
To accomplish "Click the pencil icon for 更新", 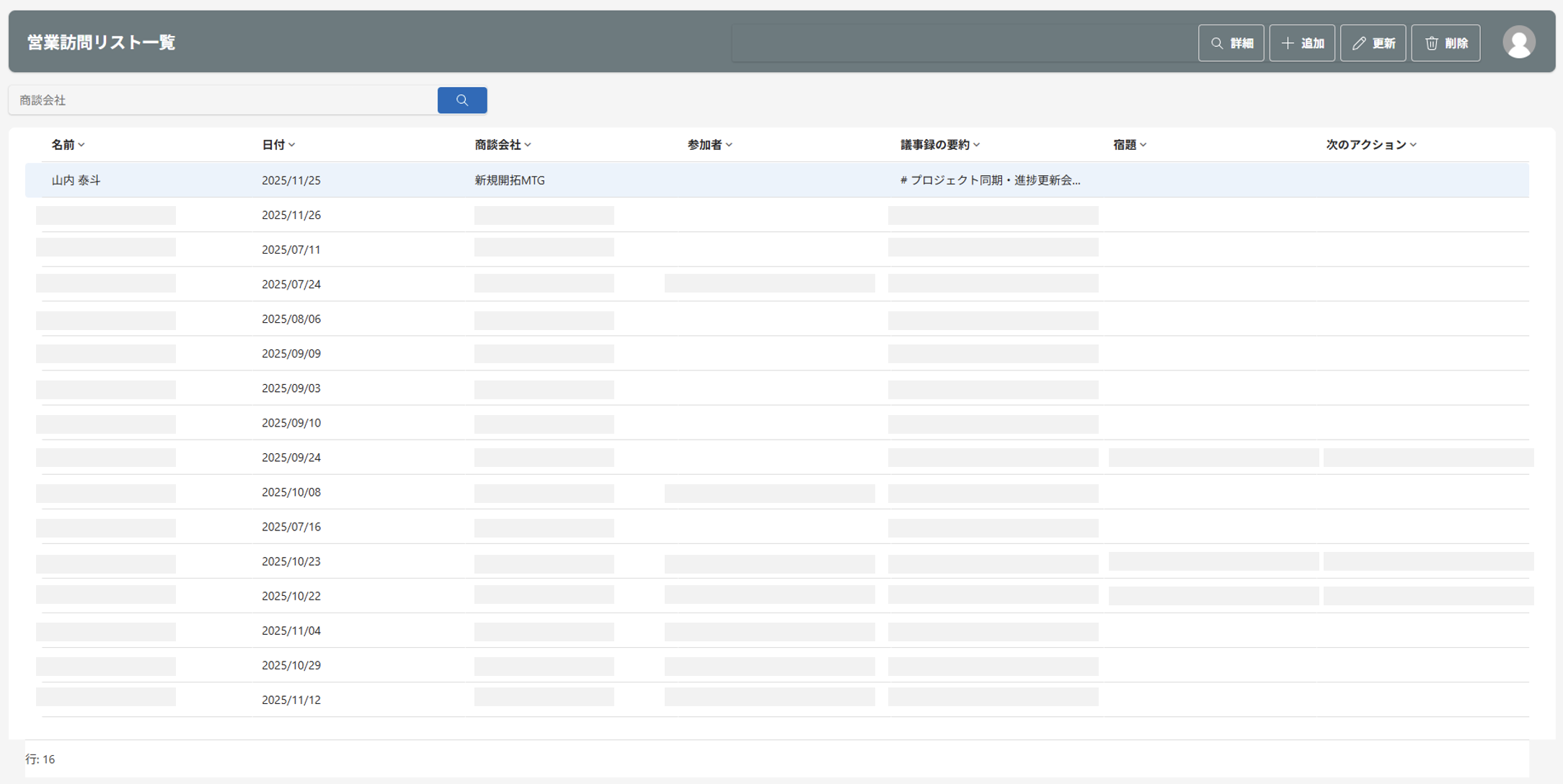I will coord(1359,43).
